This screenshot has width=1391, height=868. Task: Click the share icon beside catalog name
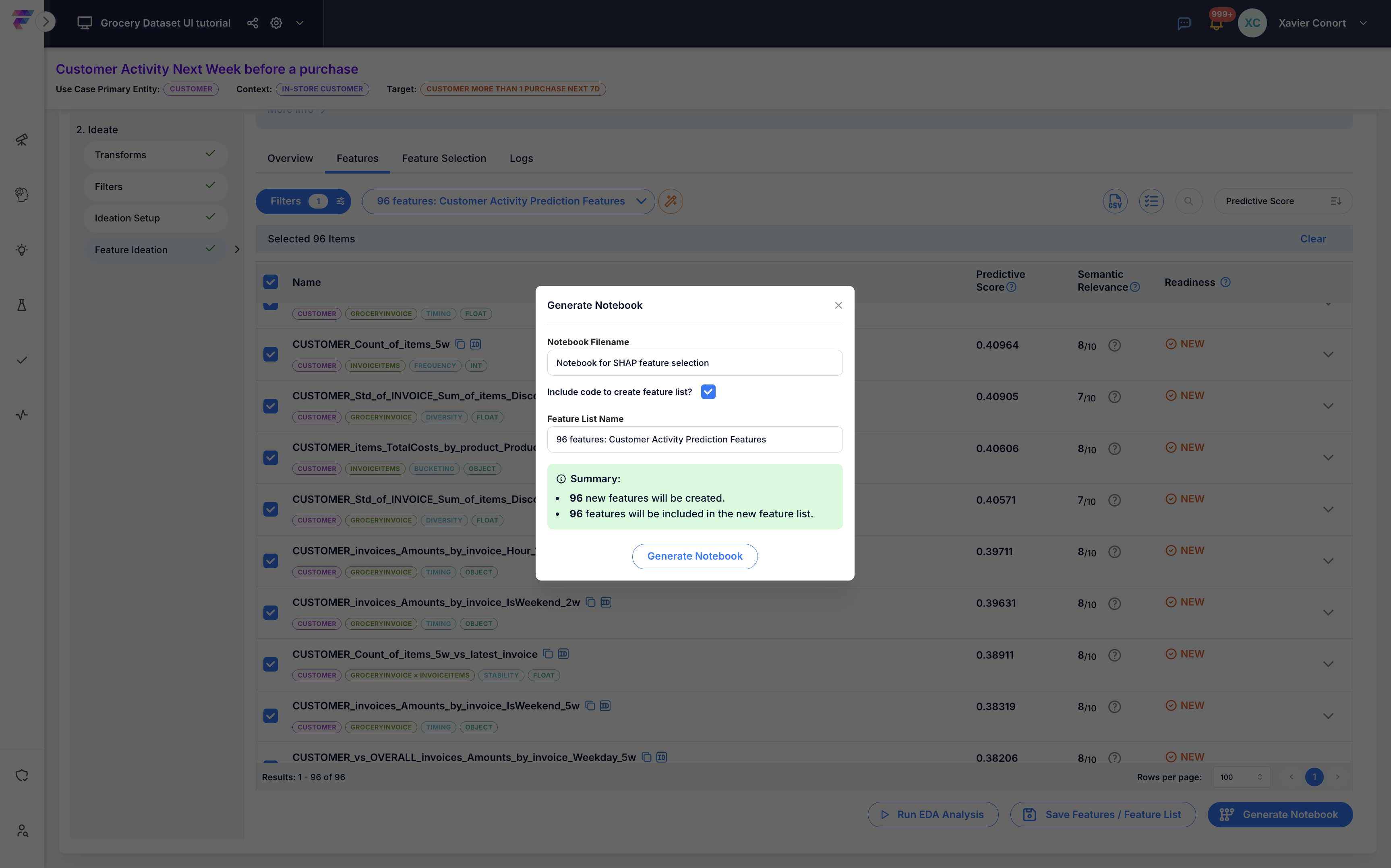253,23
